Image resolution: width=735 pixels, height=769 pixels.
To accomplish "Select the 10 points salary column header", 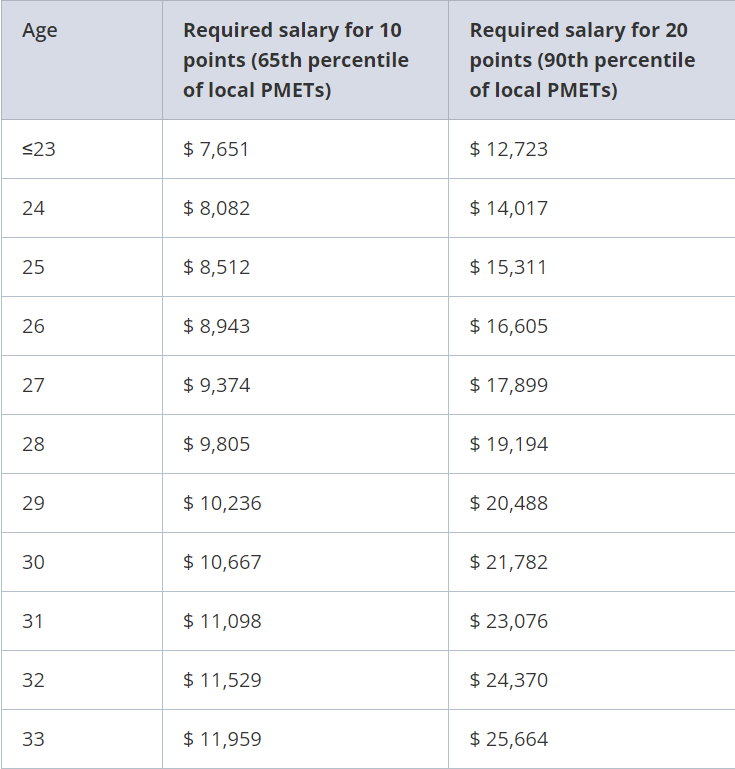I will [x=296, y=60].
